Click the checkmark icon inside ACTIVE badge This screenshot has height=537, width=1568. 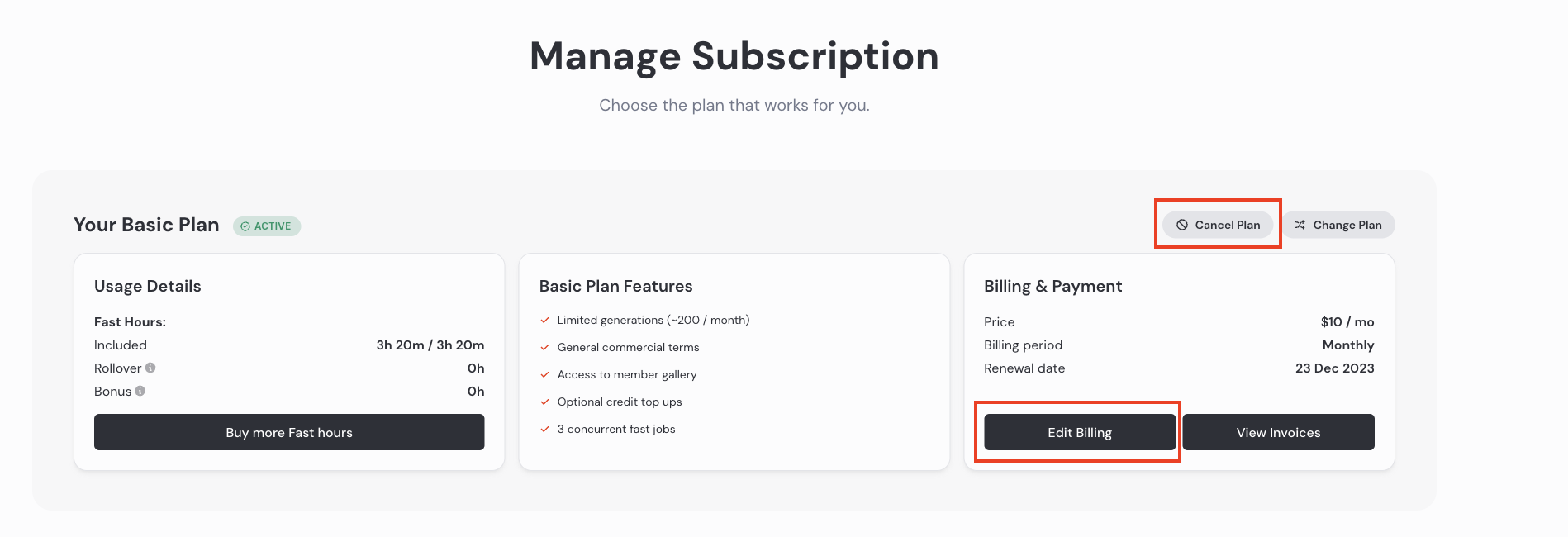(x=244, y=226)
